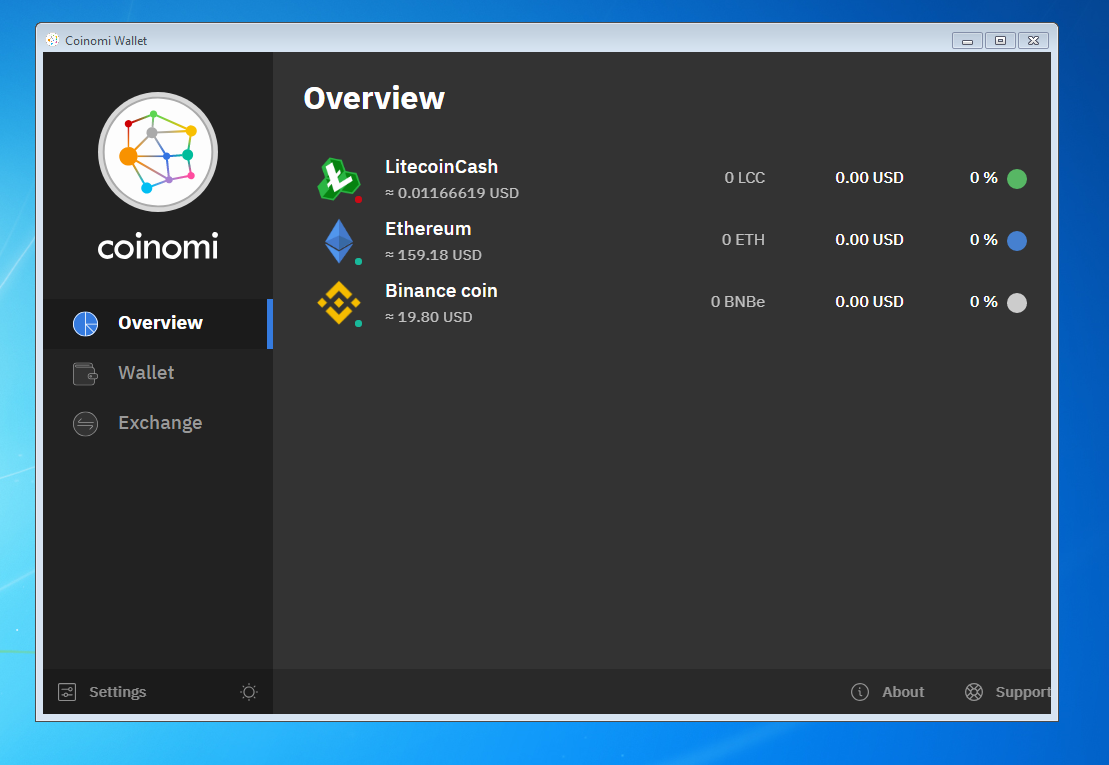Click the Binance coin logo icon
Screen dimensions: 1109x765
coord(339,303)
